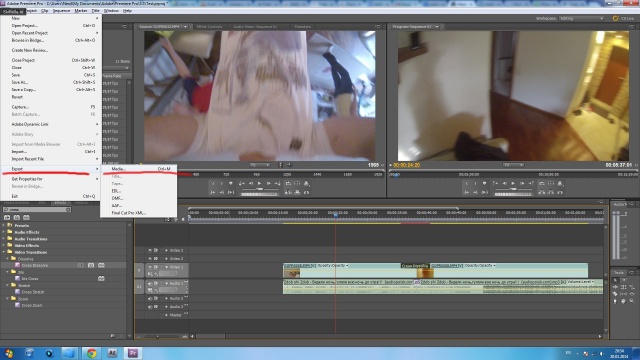The image size is (640, 360).
Task: Click the Cross Zoom transition icon
Action: tap(18, 305)
